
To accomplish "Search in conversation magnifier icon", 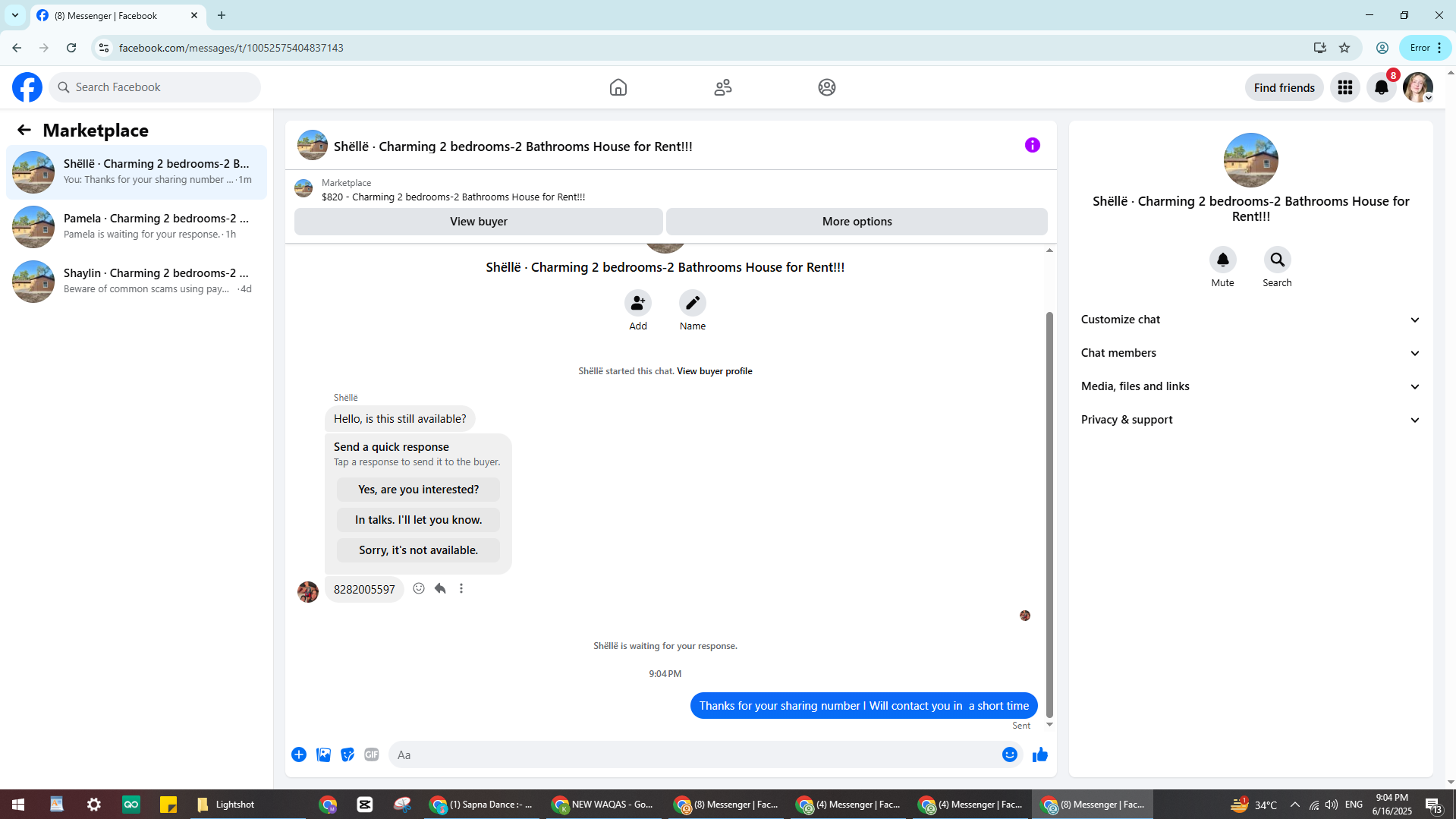I will click(x=1278, y=260).
